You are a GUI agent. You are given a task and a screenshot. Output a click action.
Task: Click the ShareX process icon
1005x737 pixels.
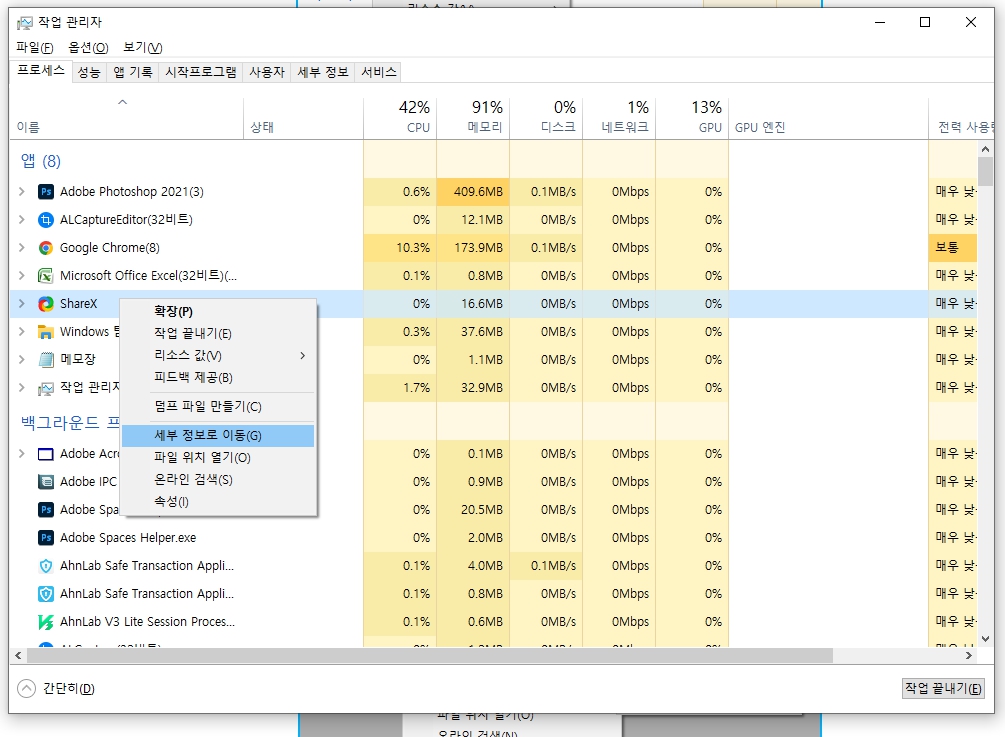click(x=46, y=304)
